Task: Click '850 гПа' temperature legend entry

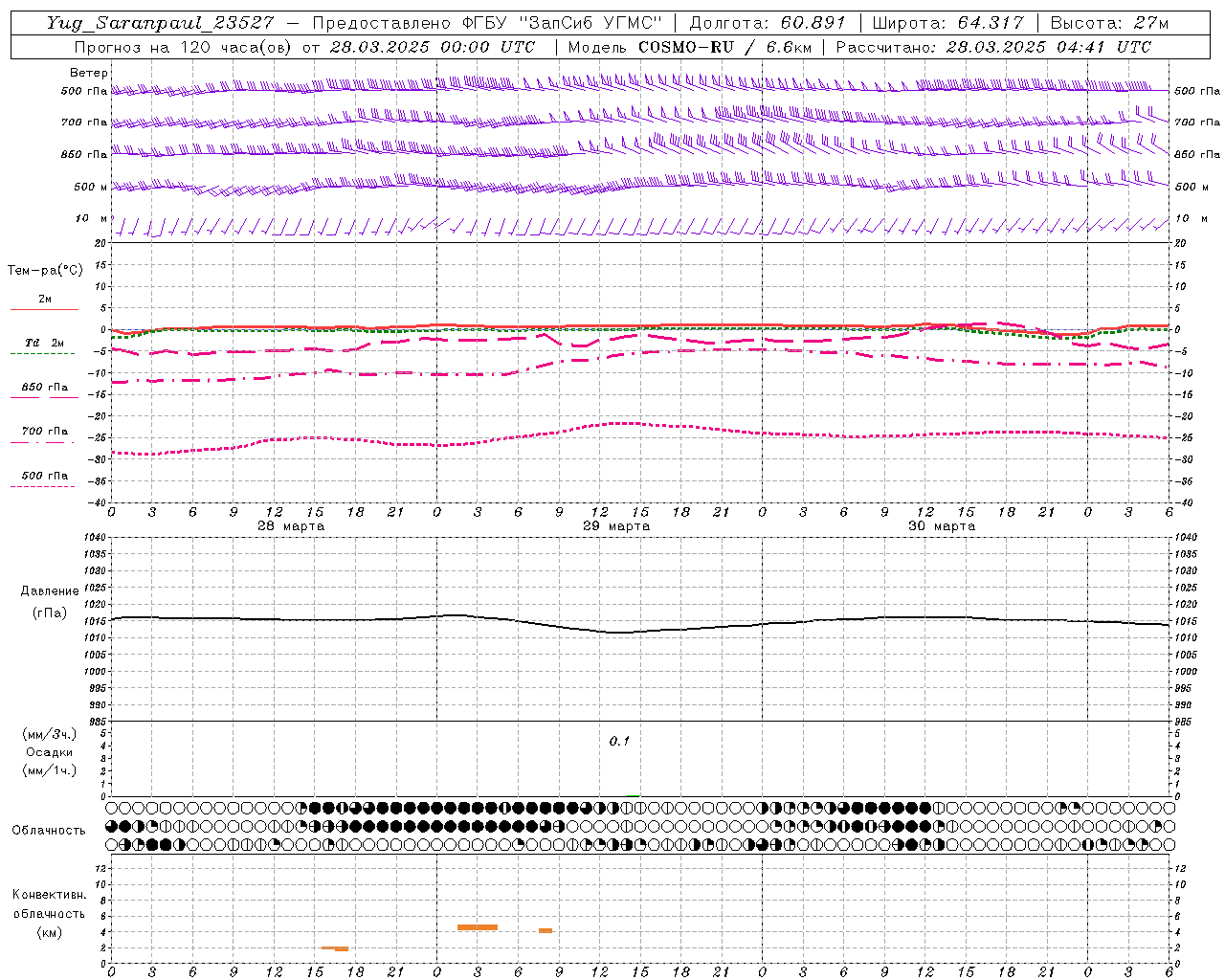Action: click(45, 388)
